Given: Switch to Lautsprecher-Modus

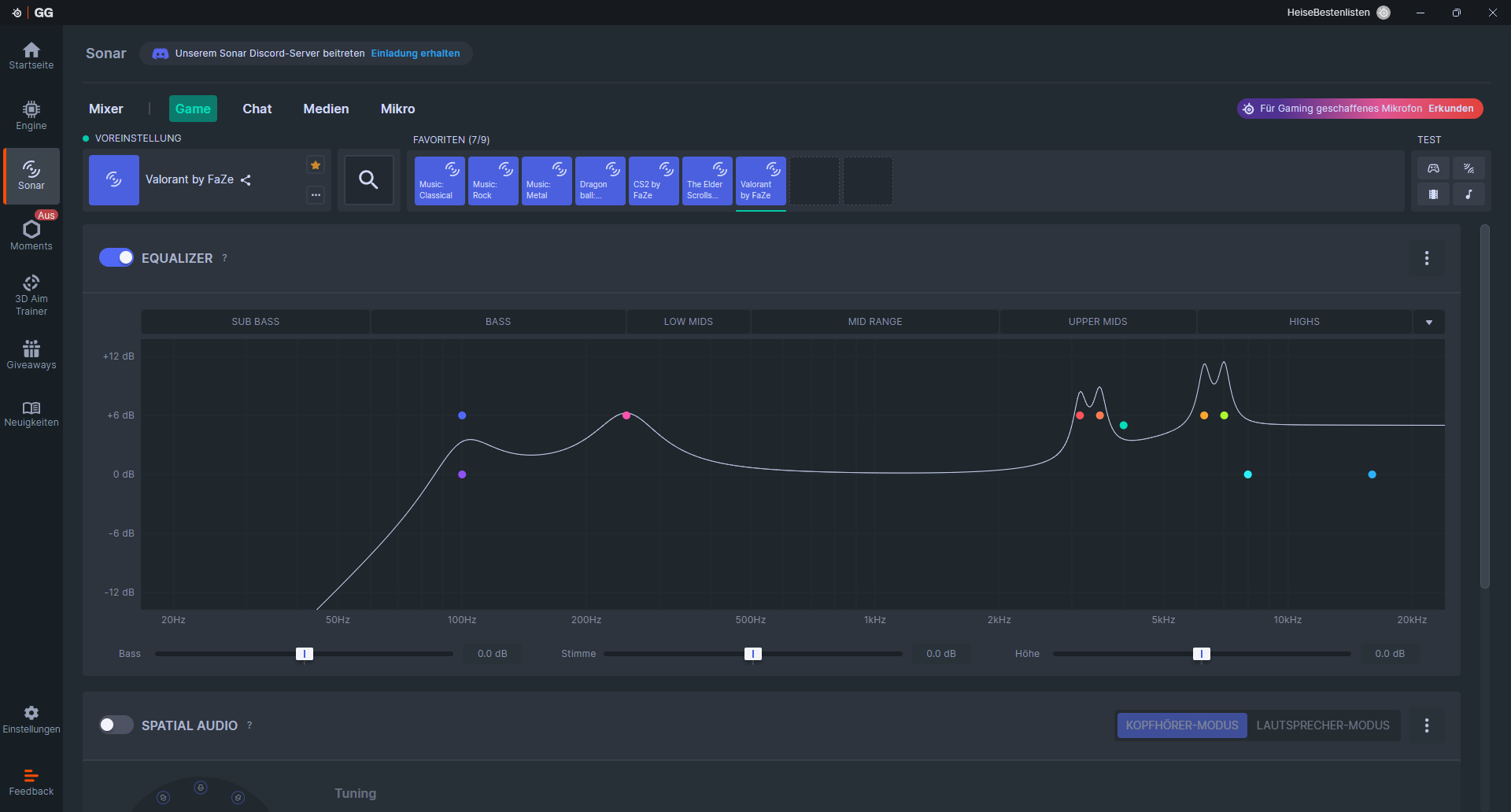Looking at the screenshot, I should pyautogui.click(x=1322, y=725).
